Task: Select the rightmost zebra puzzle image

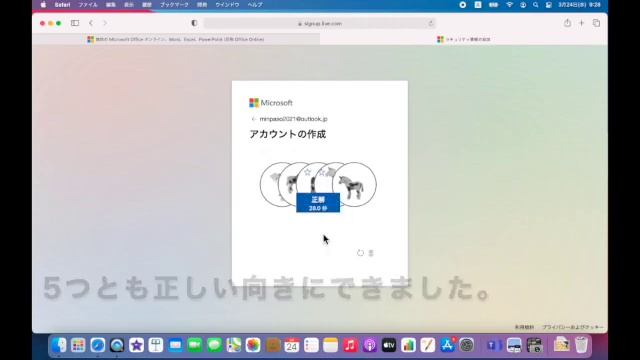Action: tap(354, 184)
